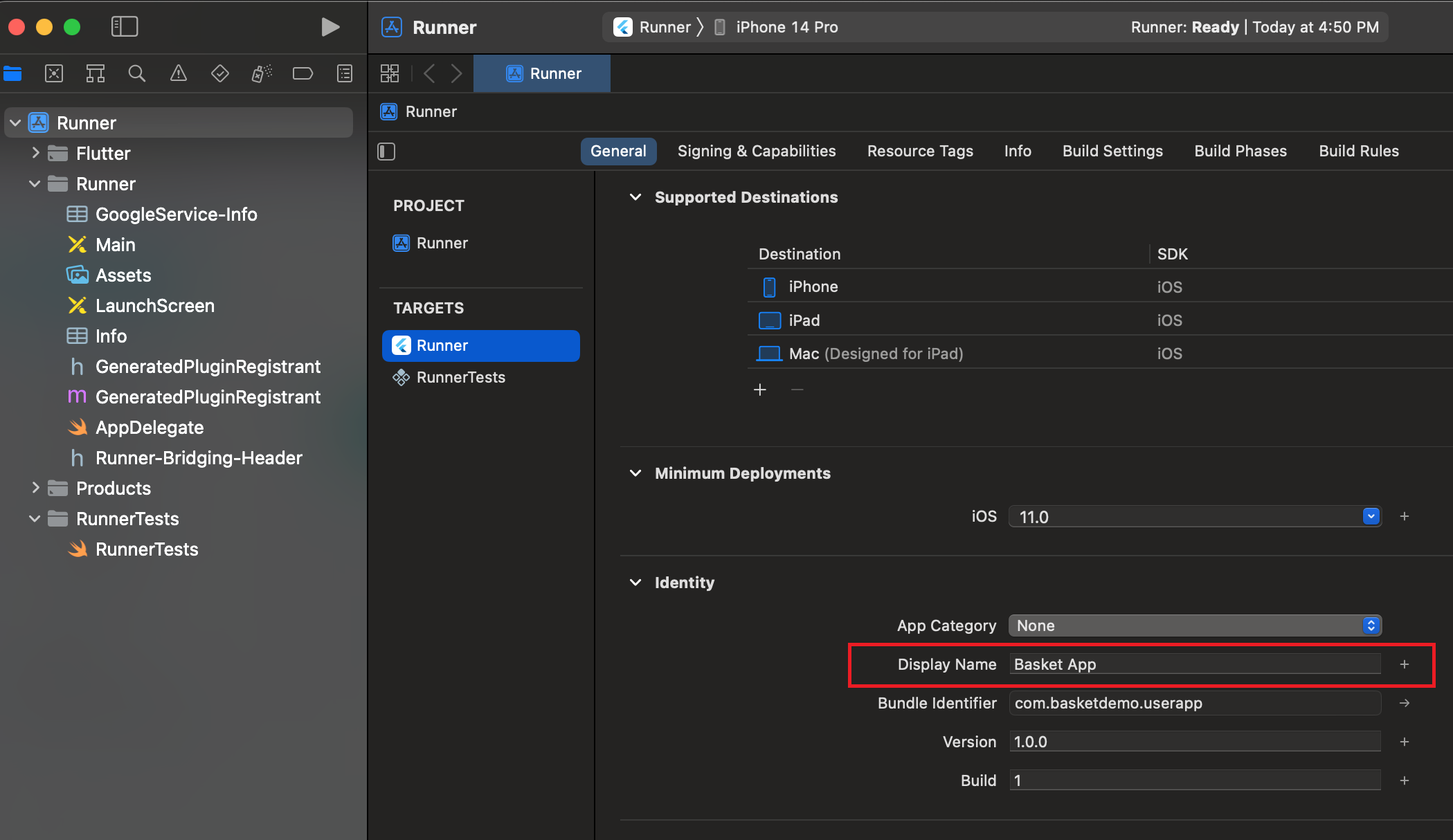The width and height of the screenshot is (1453, 840).
Task: Toggle the navigator sidebar button
Action: click(x=125, y=27)
